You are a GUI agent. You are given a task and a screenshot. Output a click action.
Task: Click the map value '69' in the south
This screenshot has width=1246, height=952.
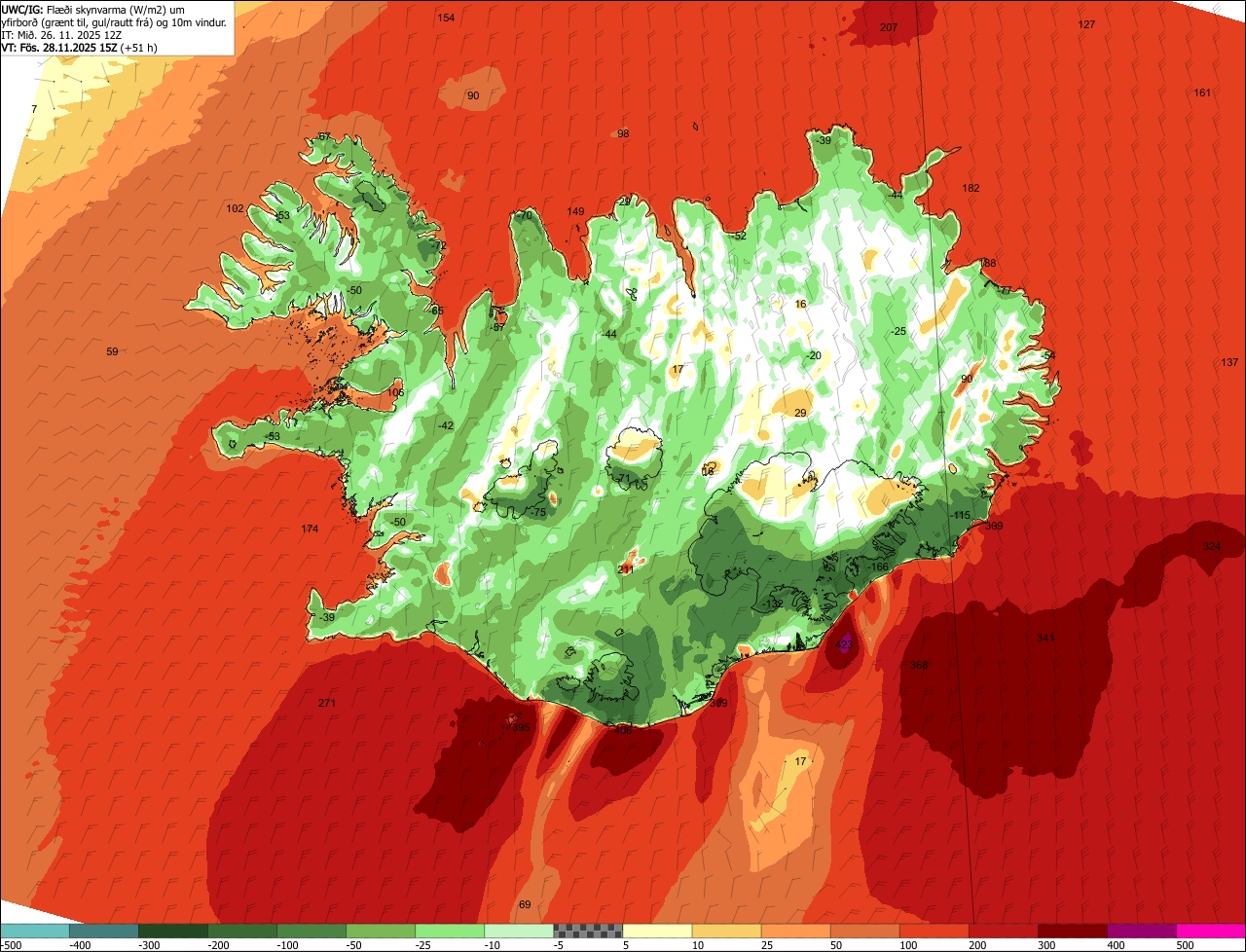point(525,904)
